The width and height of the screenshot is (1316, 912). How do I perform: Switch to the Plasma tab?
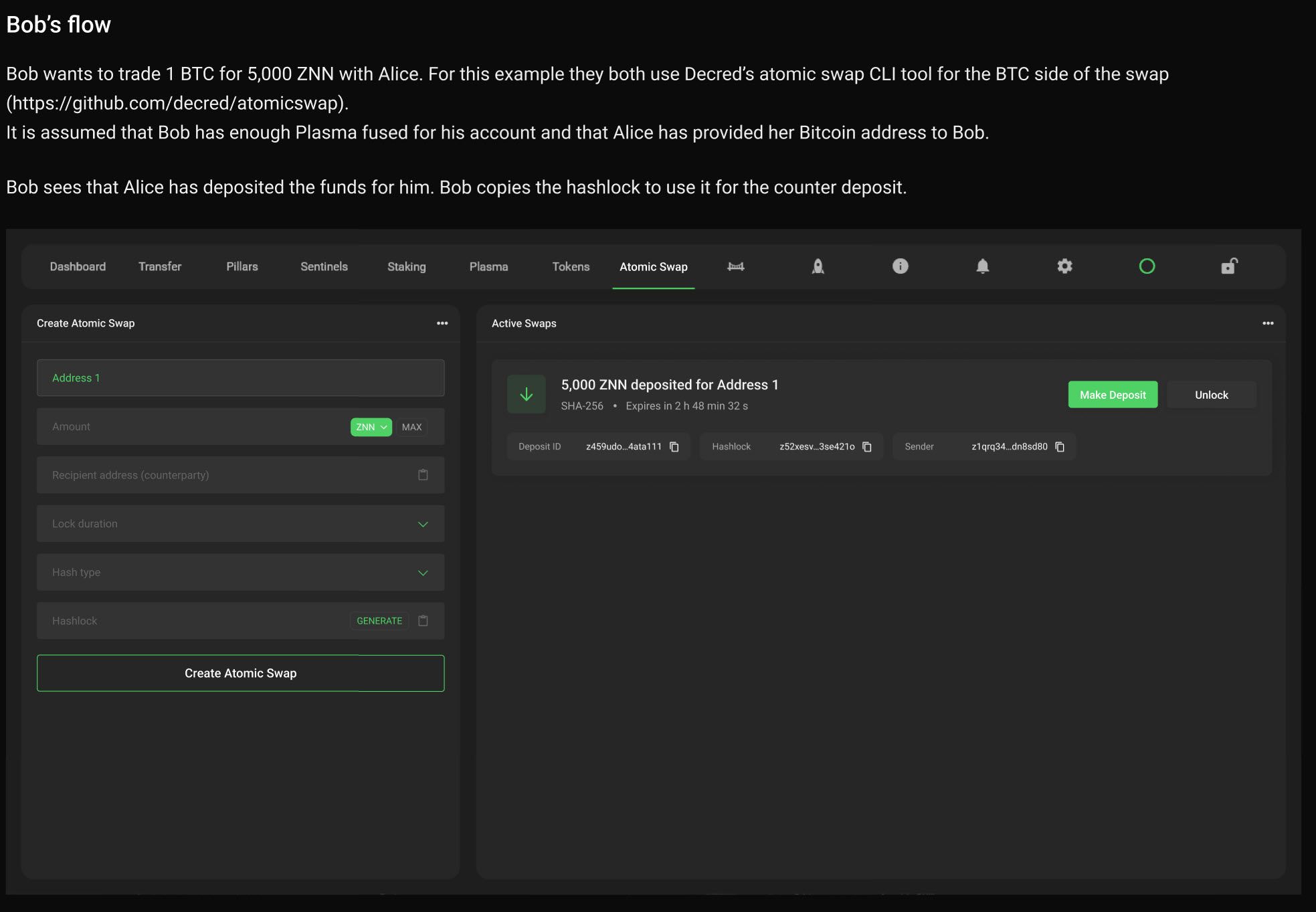(488, 266)
